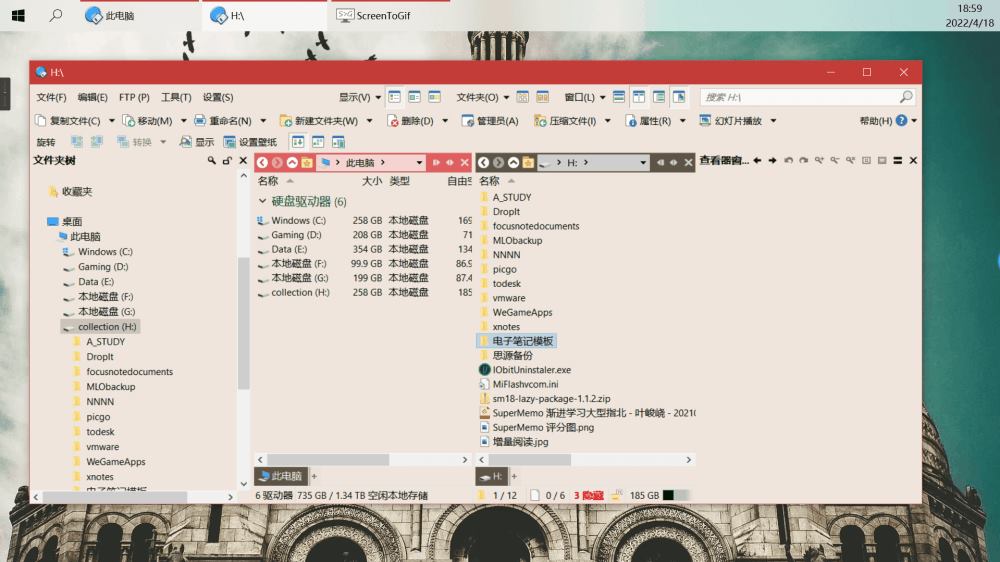Image resolution: width=1000 pixels, height=562 pixels.
Task: Click the lock icon in folder tree header
Action: (x=227, y=161)
